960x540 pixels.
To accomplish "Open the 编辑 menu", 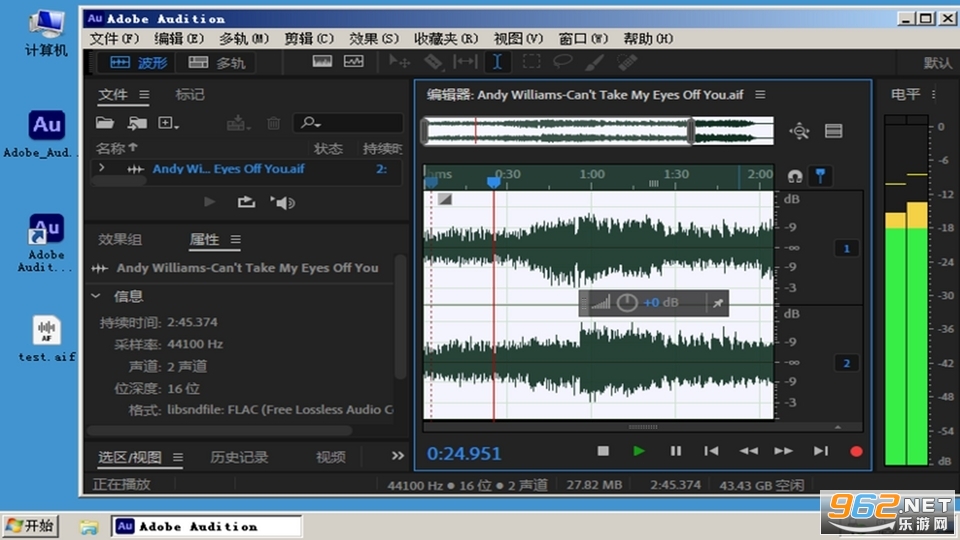I will [179, 39].
